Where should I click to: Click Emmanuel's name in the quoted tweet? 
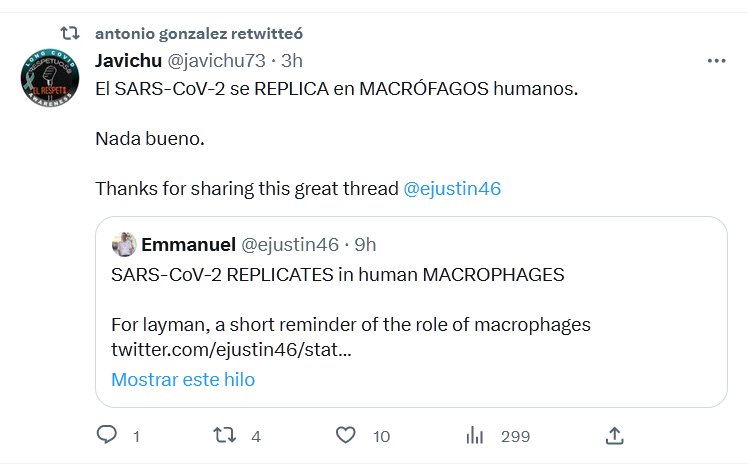coord(189,244)
